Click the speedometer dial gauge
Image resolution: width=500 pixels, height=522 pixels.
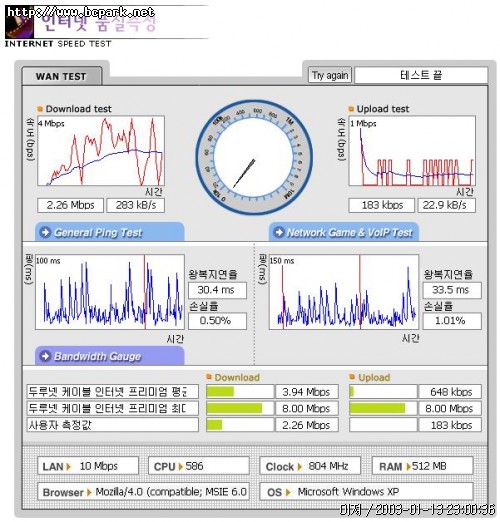[254, 157]
